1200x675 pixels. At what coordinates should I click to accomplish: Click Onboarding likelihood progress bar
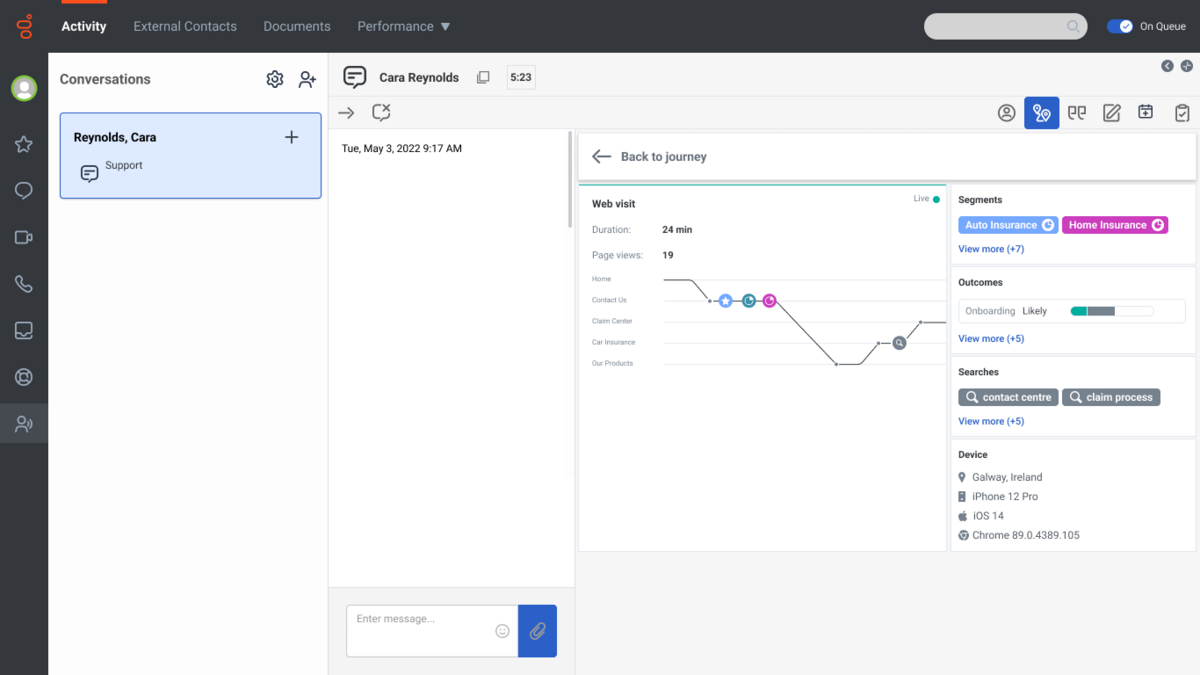[1112, 311]
